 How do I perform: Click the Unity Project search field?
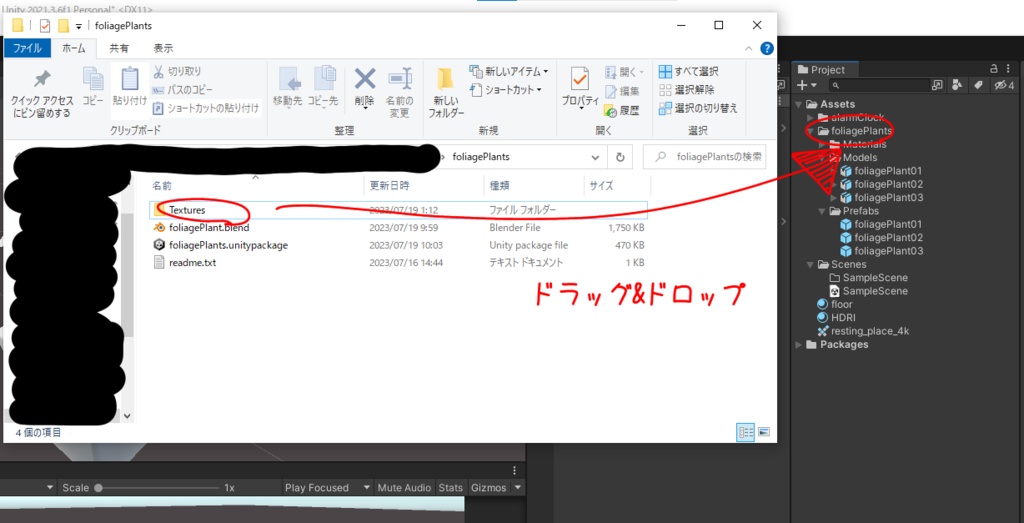tap(879, 85)
